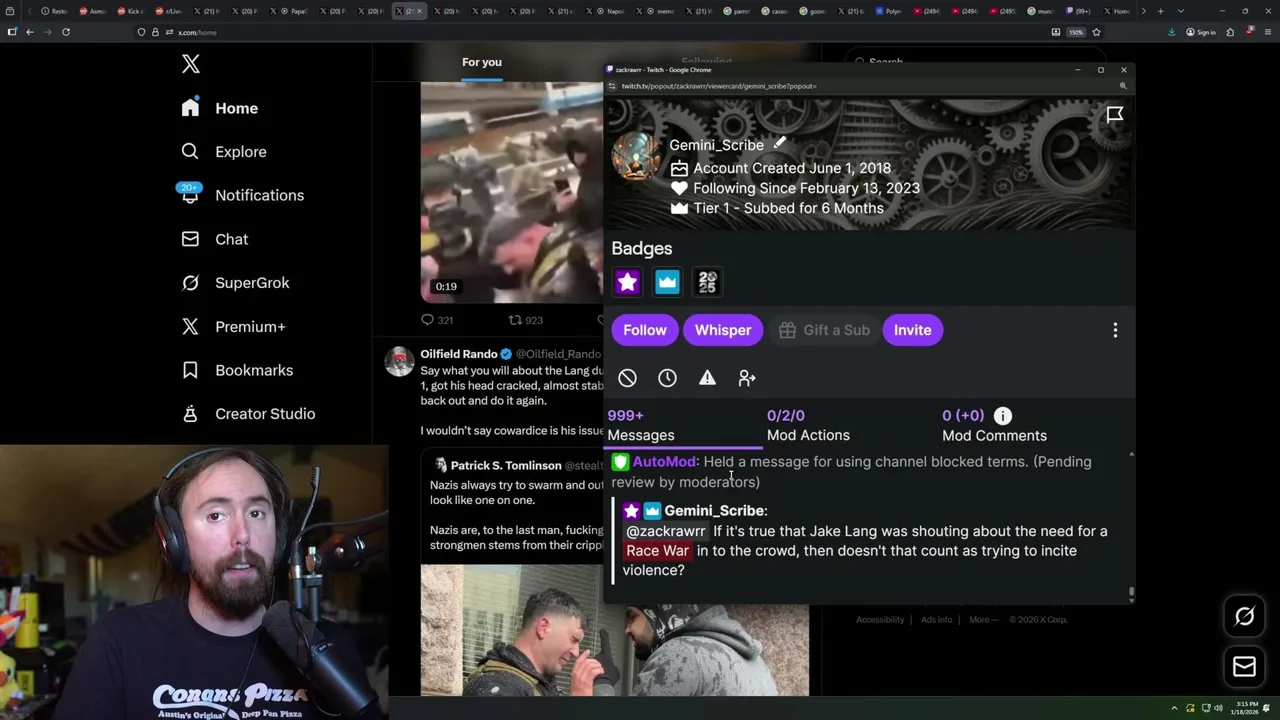This screenshot has height=720, width=1280.
Task: Click the Chat envelope icon in sidebar
Action: 190,239
